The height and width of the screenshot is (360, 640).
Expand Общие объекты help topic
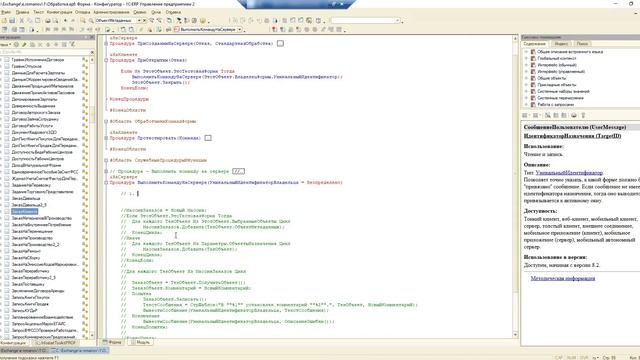[526, 78]
